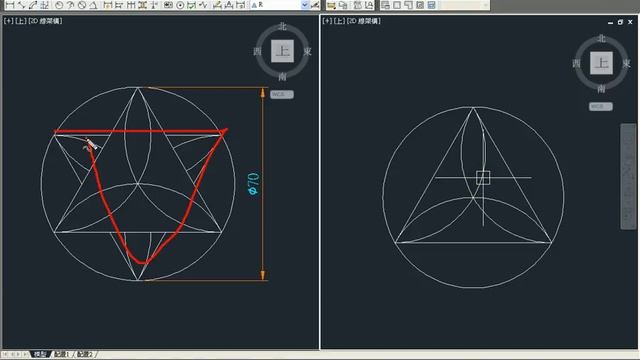The image size is (640, 360).
Task: Select the Arc Length dimension tool
Action: (x=33, y=5)
